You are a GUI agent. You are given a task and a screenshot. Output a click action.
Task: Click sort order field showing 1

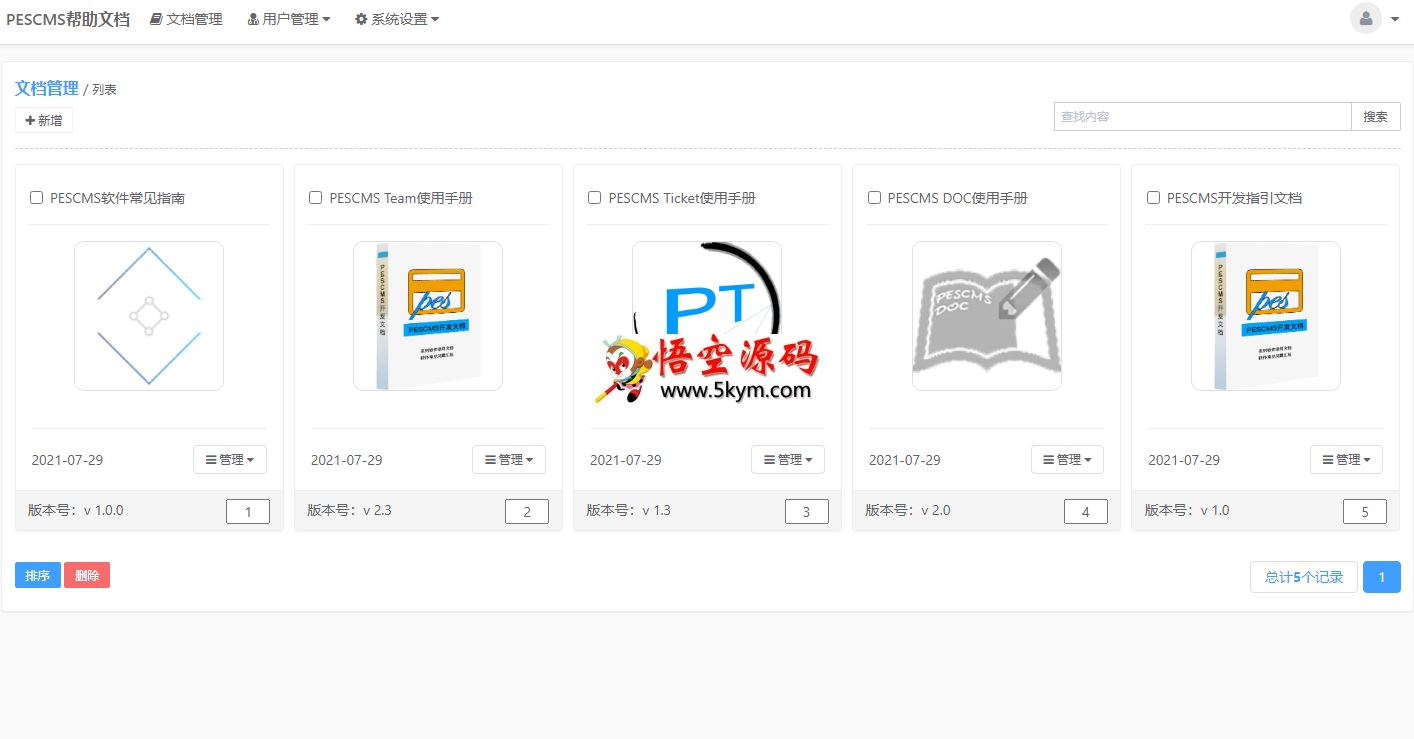click(248, 512)
